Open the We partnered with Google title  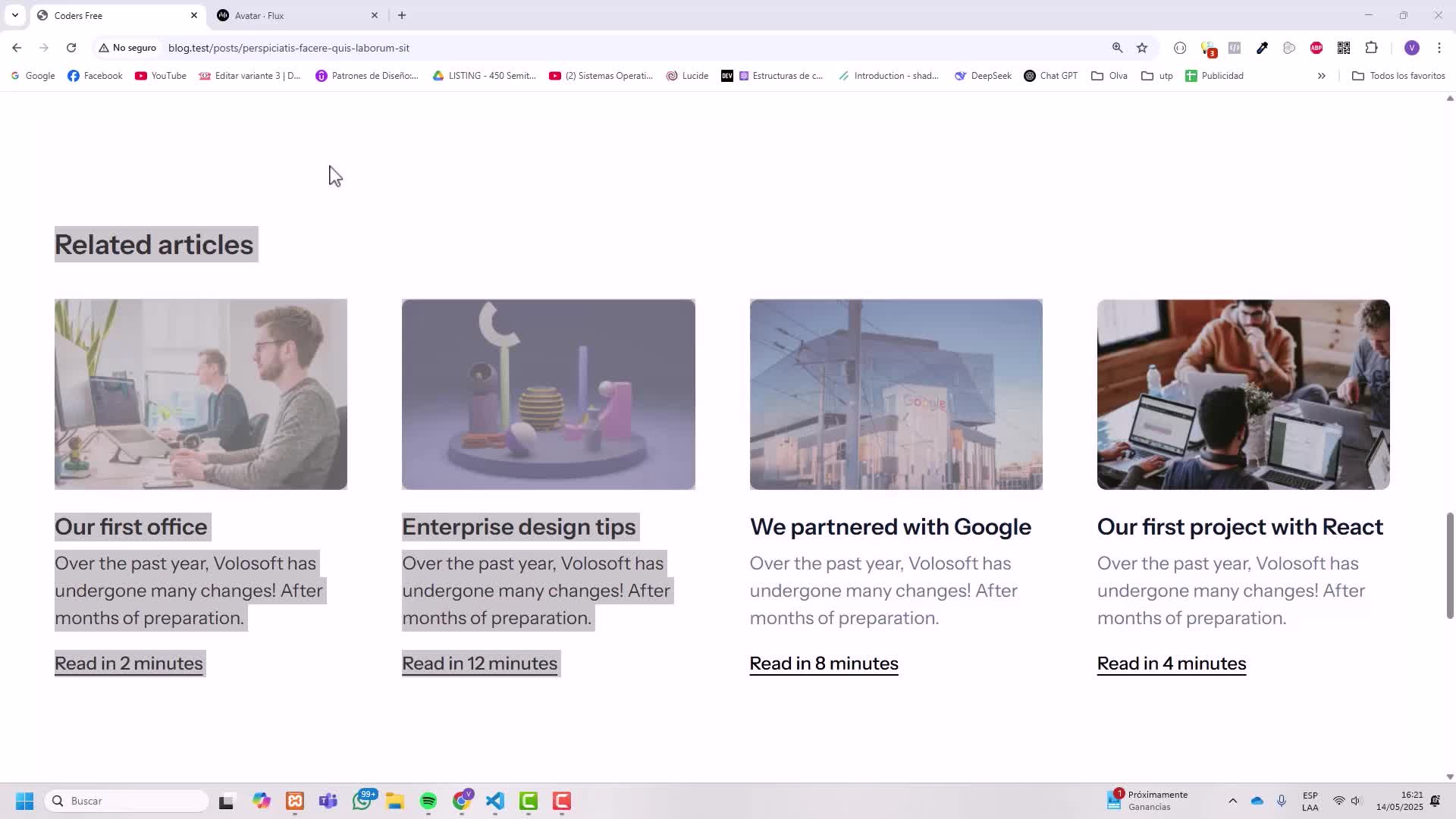[x=890, y=527]
